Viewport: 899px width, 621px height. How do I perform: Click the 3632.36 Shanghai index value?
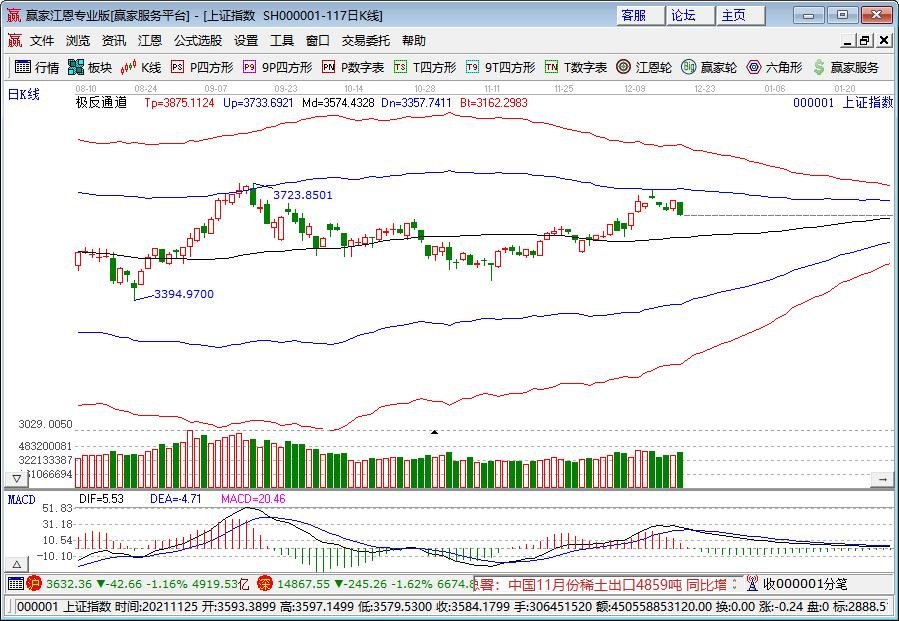tap(69, 584)
